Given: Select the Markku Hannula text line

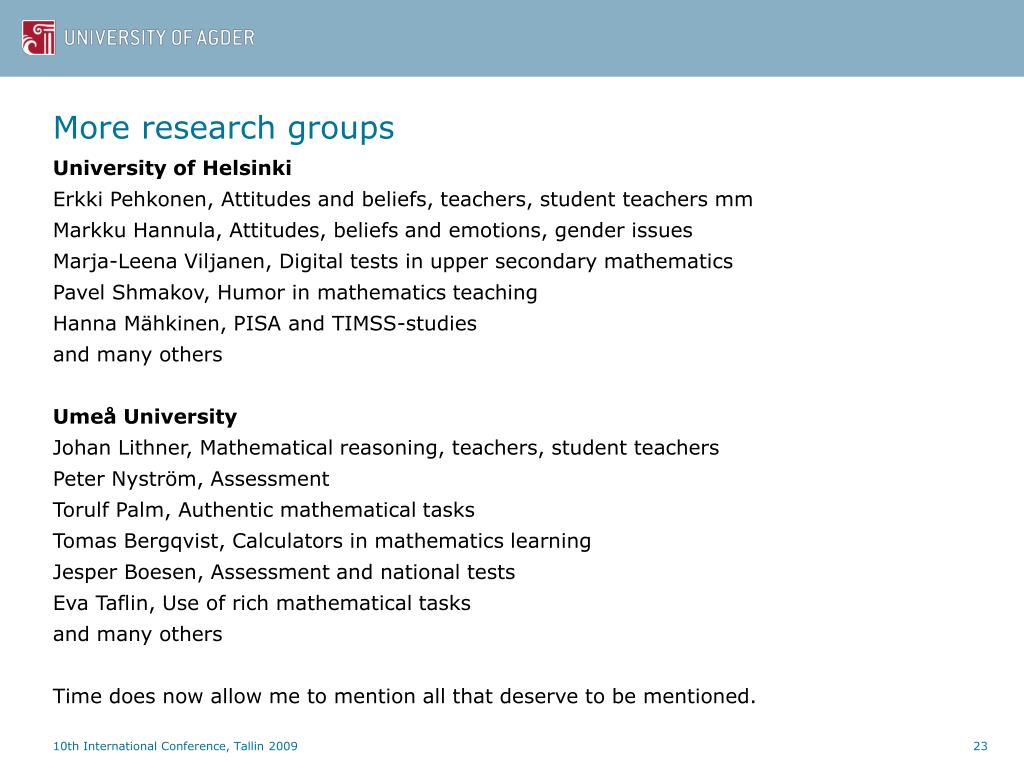Looking at the screenshot, I should pyautogui.click(x=373, y=231).
